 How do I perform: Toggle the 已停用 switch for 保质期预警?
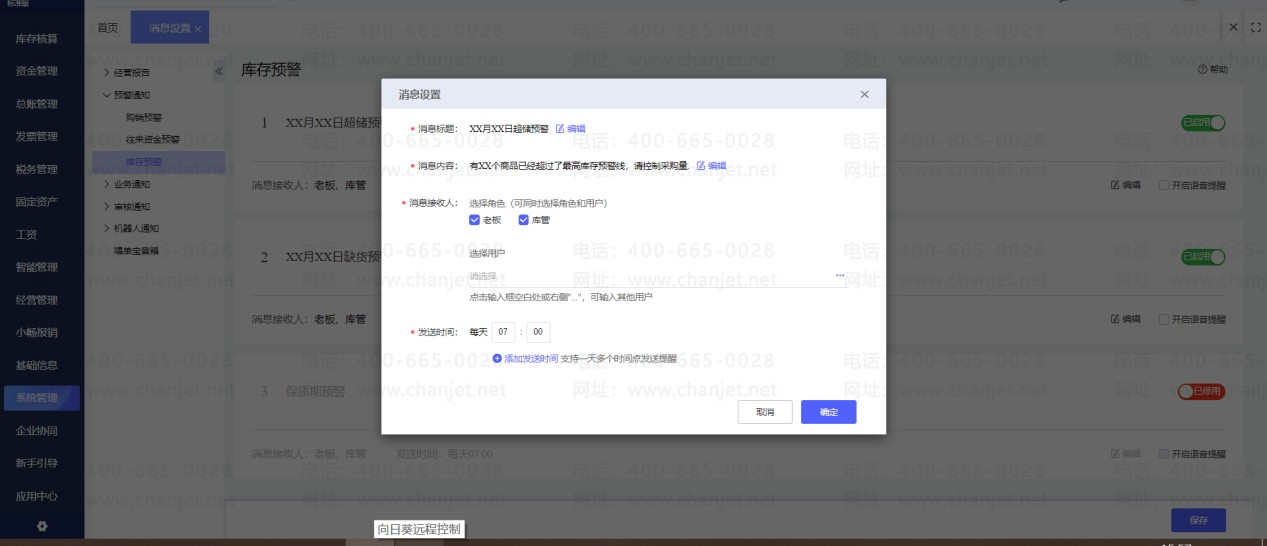pyautogui.click(x=1201, y=391)
